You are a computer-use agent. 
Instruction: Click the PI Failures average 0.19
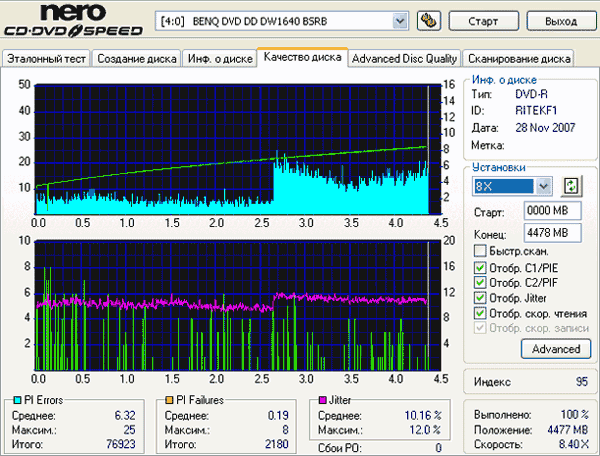pyautogui.click(x=278, y=415)
